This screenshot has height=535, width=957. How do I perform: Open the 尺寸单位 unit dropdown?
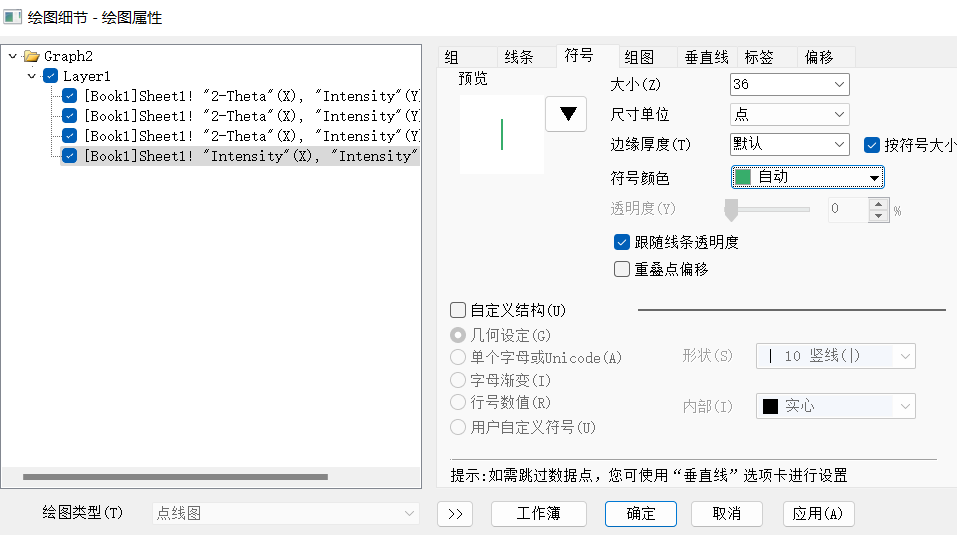click(789, 114)
